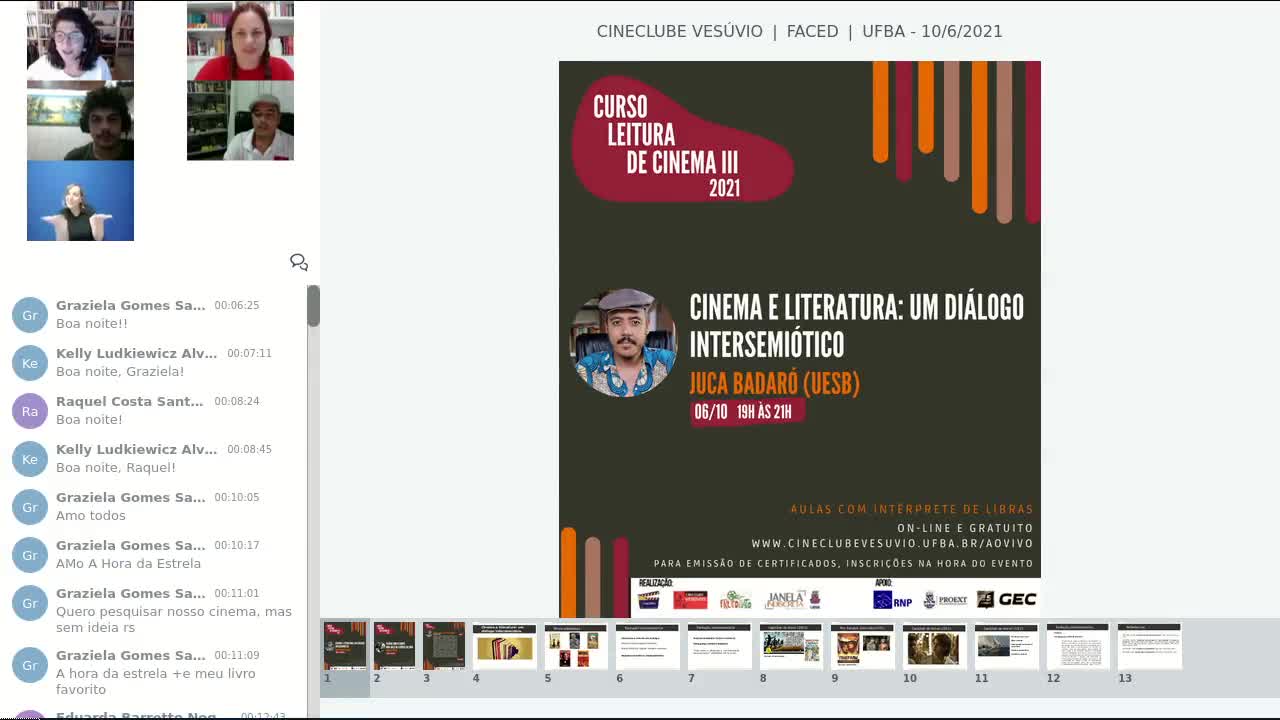Click the message 'AMo A Hora da Estrela'

pos(128,564)
